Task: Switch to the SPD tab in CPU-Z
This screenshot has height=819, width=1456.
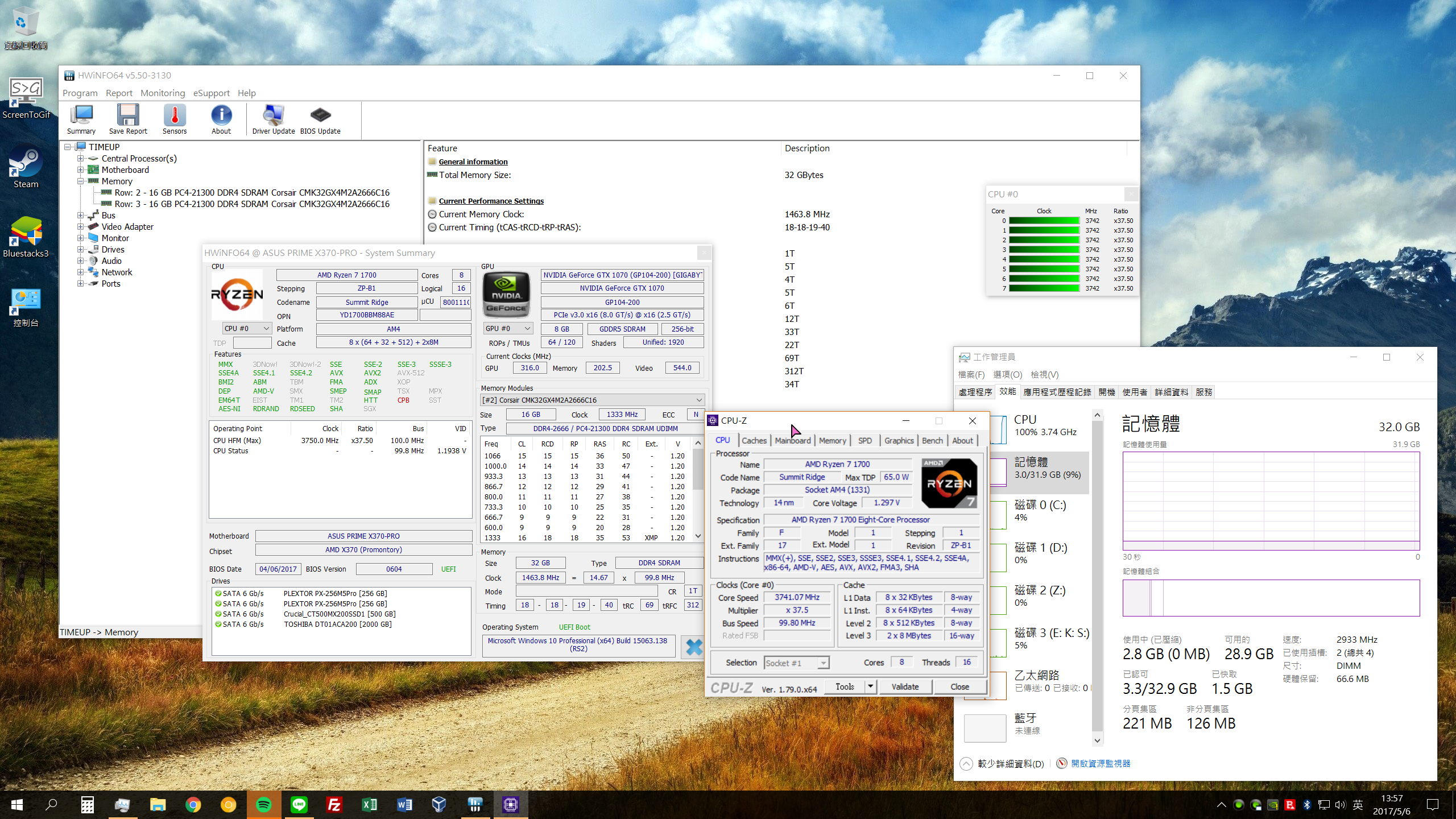Action: coord(864,440)
